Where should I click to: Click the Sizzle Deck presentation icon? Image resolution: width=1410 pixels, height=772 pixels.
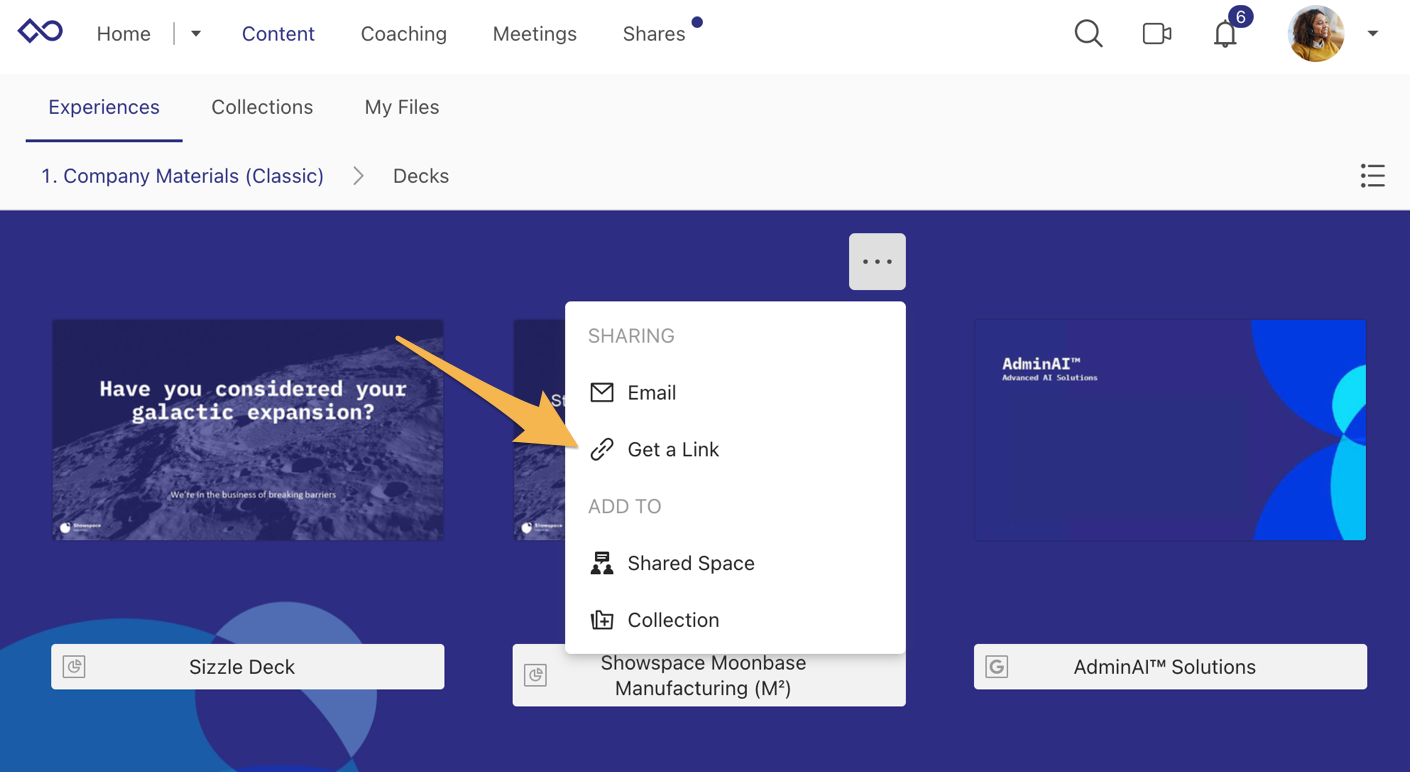coord(74,667)
